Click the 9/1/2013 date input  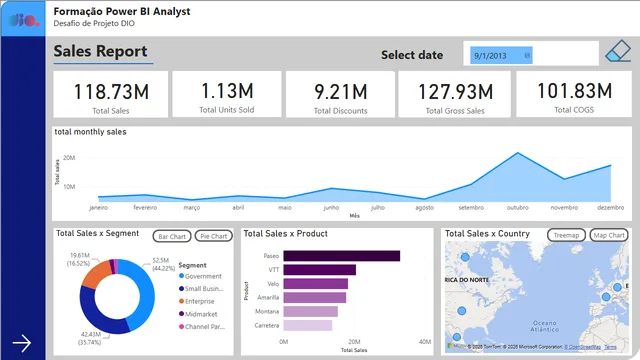coord(501,56)
